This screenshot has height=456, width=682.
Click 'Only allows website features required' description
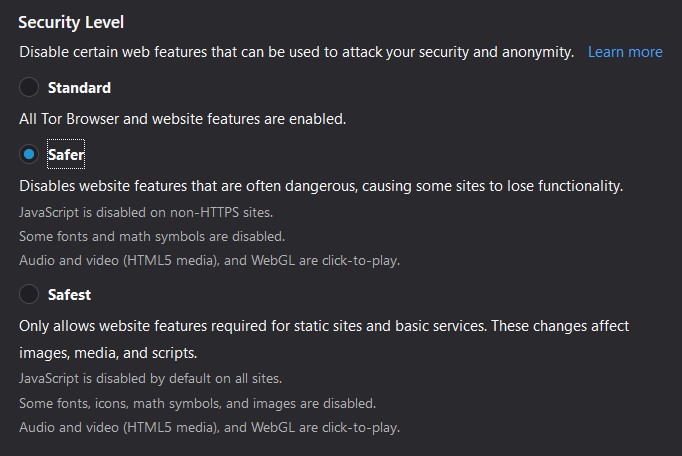323,326
